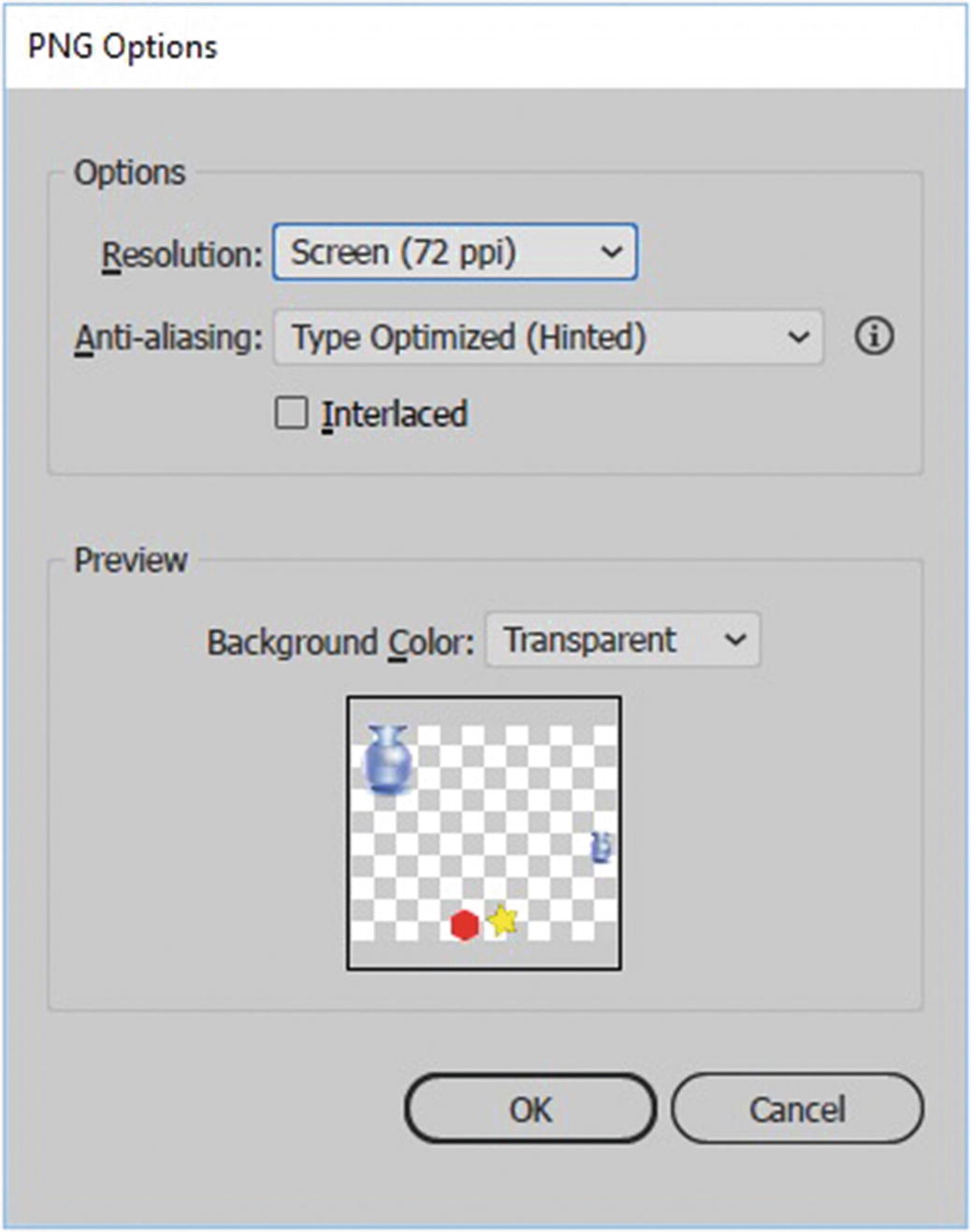Click the info icon beside Anti-aliasing
The height and width of the screenshot is (1232, 971).
pos(874,338)
